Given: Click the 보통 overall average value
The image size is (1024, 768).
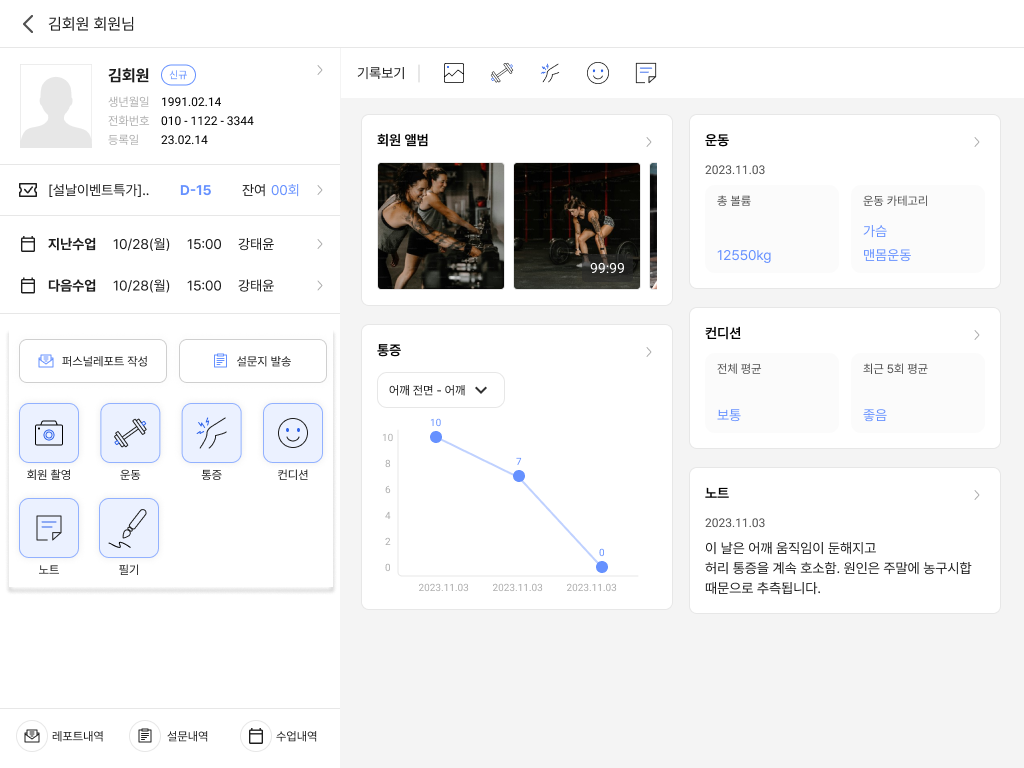Looking at the screenshot, I should coord(729,415).
